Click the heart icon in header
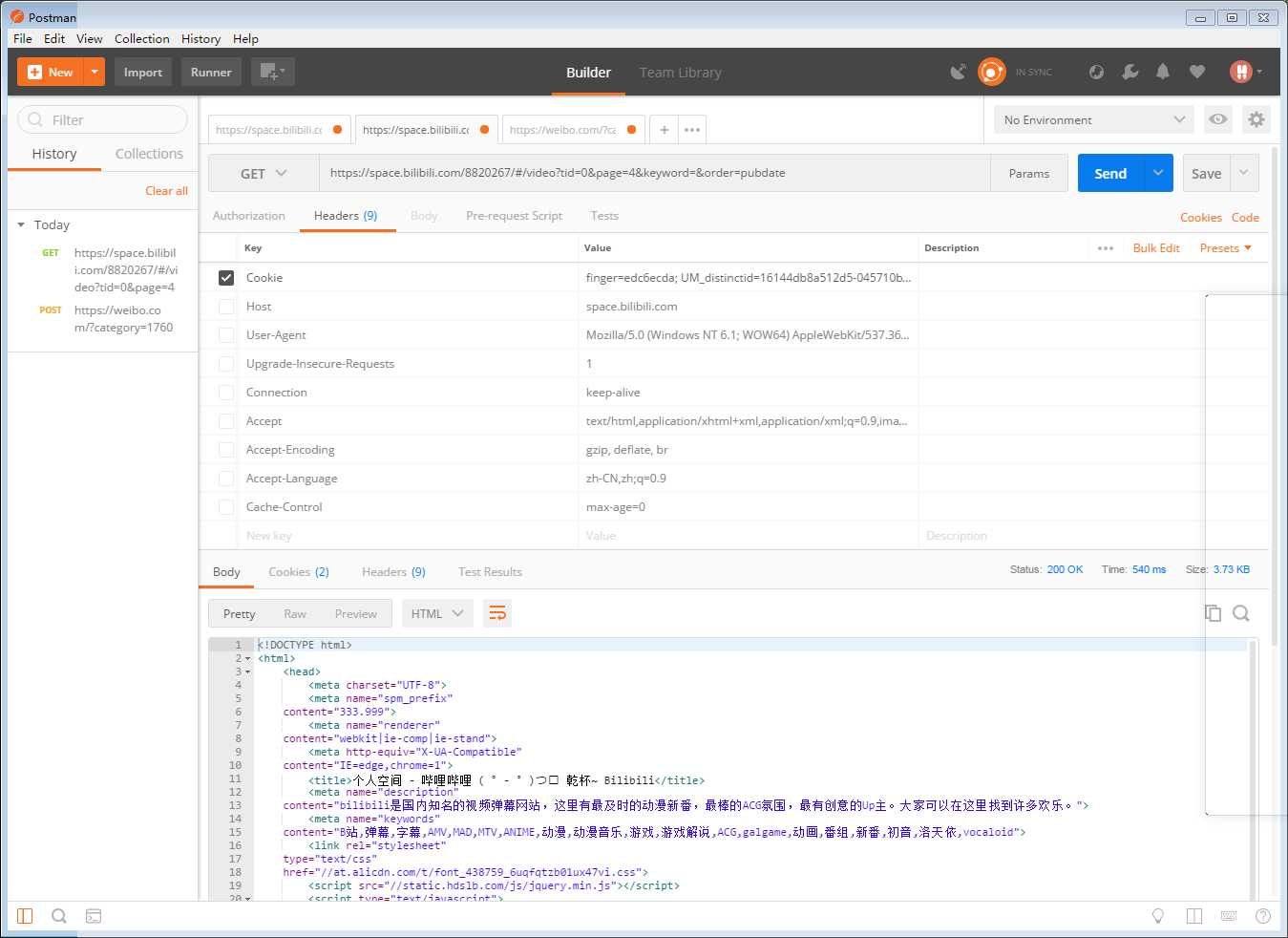 [x=1197, y=72]
